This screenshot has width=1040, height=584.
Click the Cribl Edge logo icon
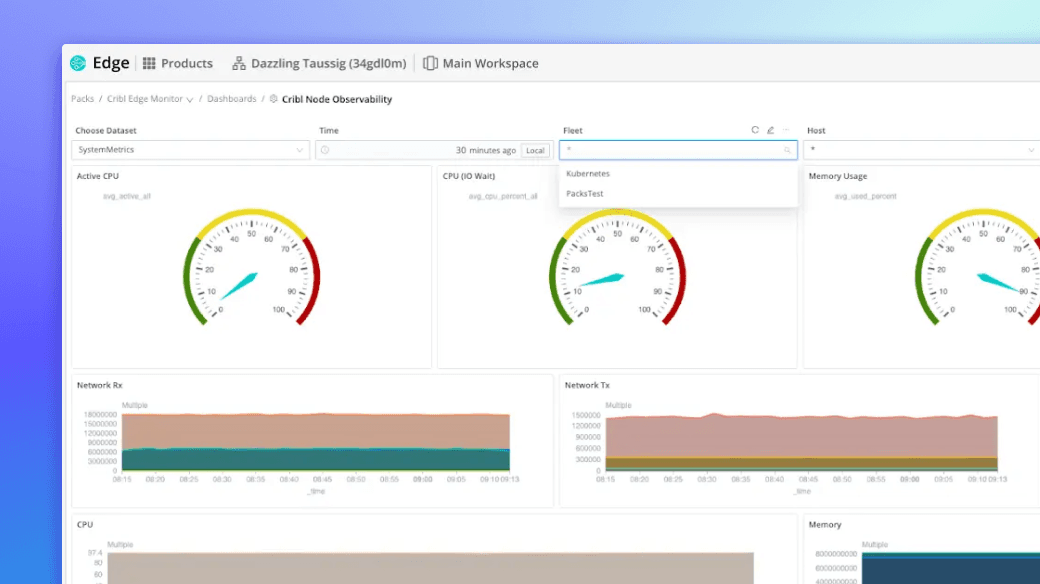79,62
